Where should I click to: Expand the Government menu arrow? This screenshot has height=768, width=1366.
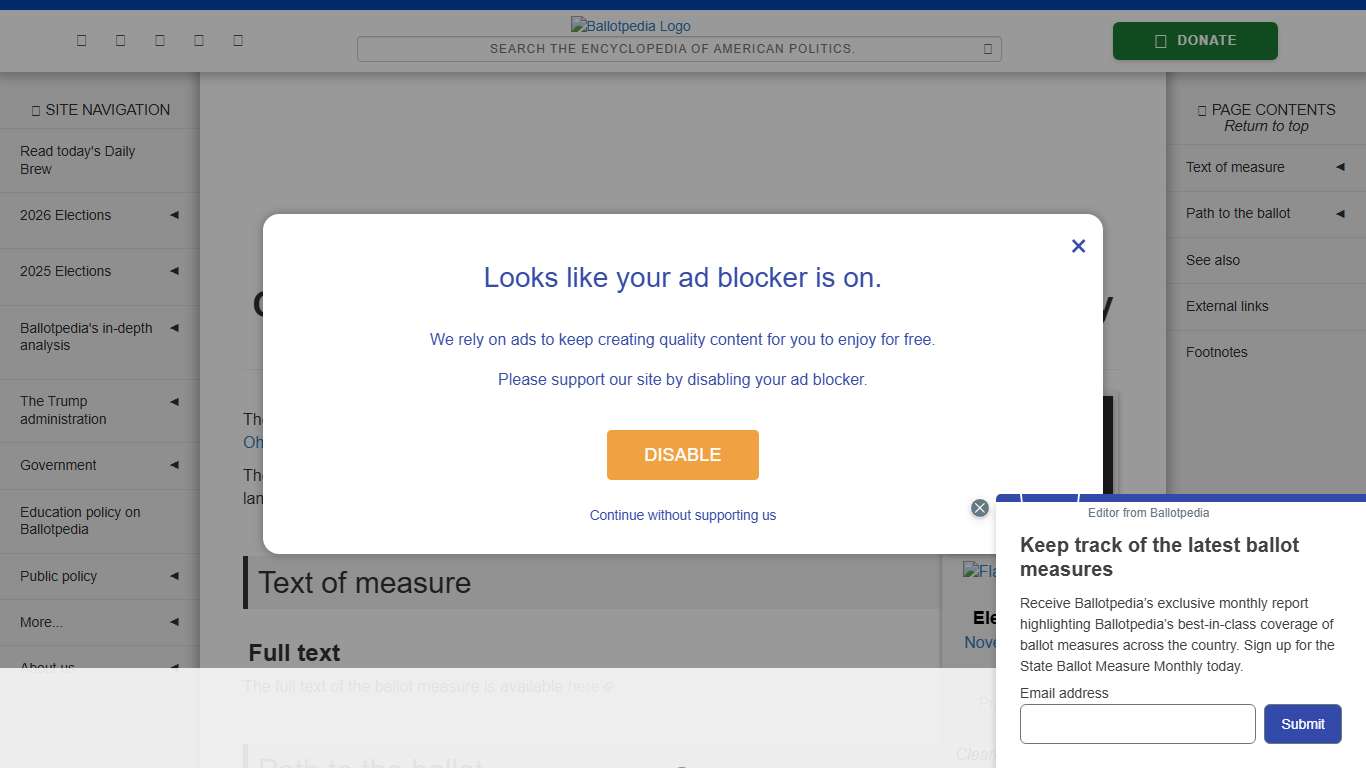[x=174, y=465]
